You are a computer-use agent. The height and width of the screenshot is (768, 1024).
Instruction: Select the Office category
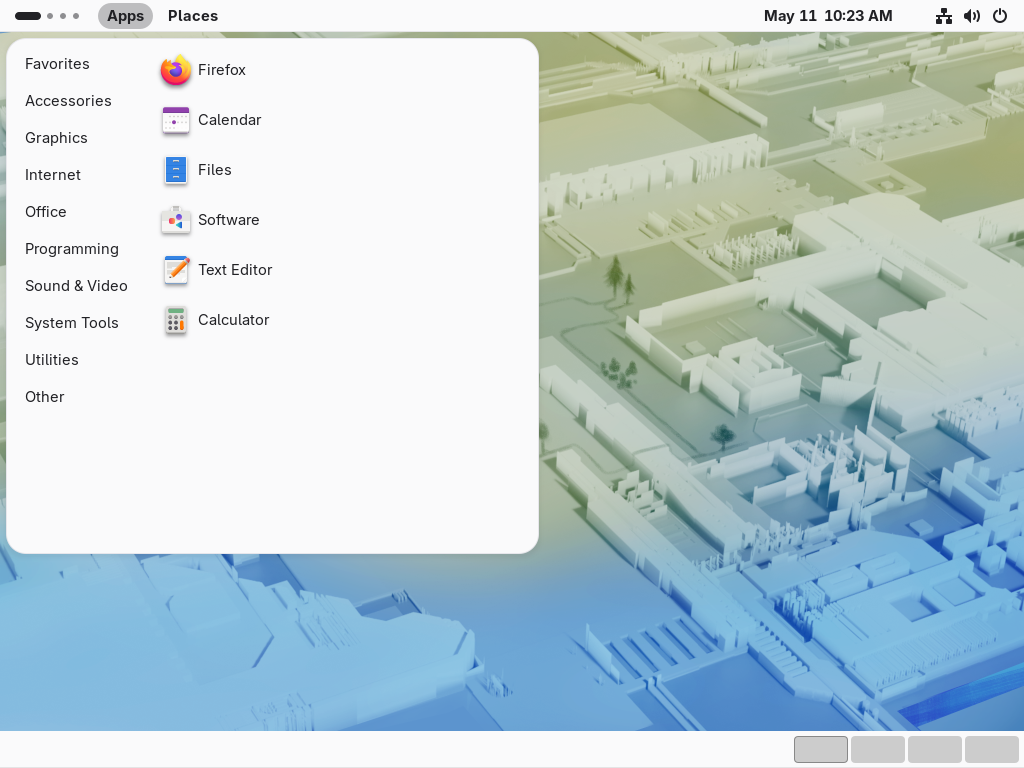(46, 212)
